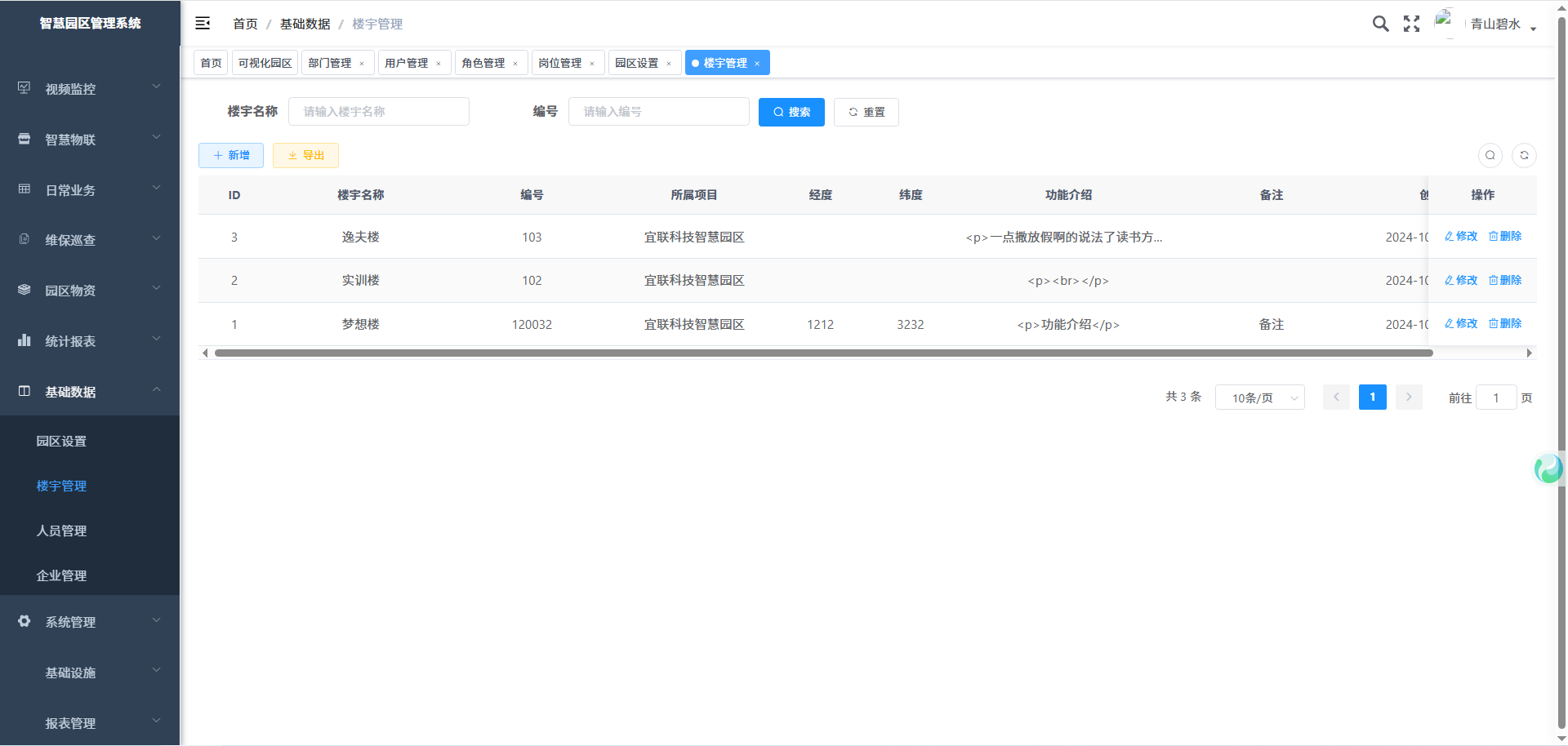
Task: Click 删除 for 梦想楼 row
Action: pos(1505,323)
